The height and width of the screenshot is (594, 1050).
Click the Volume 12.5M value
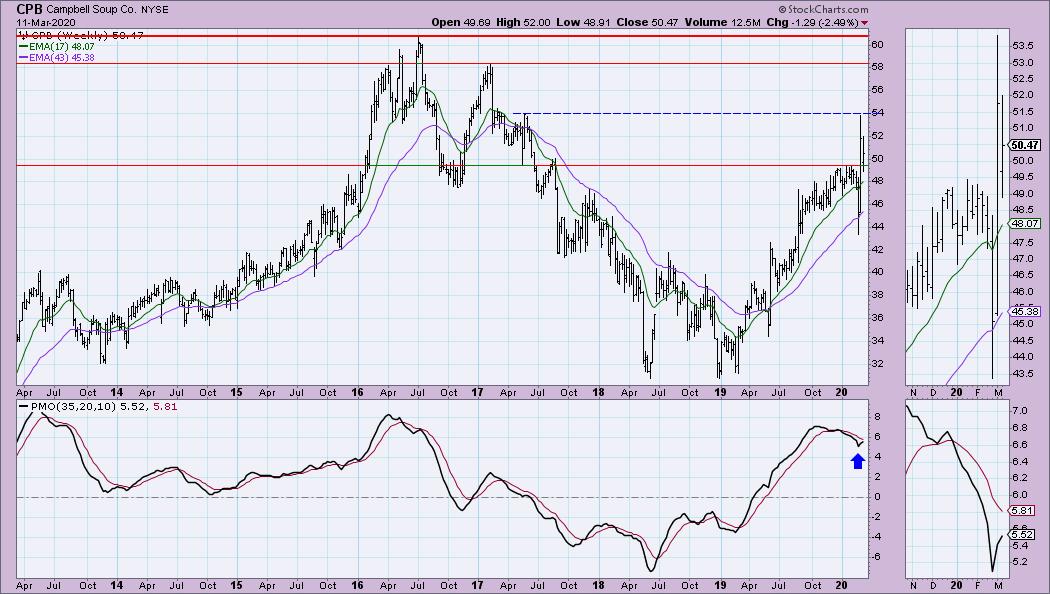pos(722,22)
